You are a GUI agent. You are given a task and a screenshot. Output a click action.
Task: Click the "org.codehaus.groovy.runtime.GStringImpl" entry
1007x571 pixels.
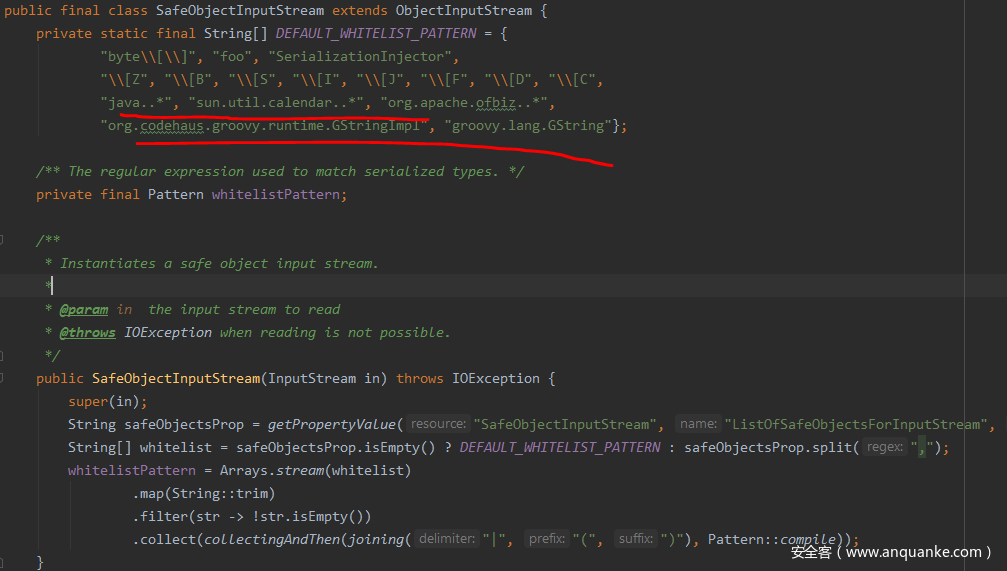tap(264, 126)
